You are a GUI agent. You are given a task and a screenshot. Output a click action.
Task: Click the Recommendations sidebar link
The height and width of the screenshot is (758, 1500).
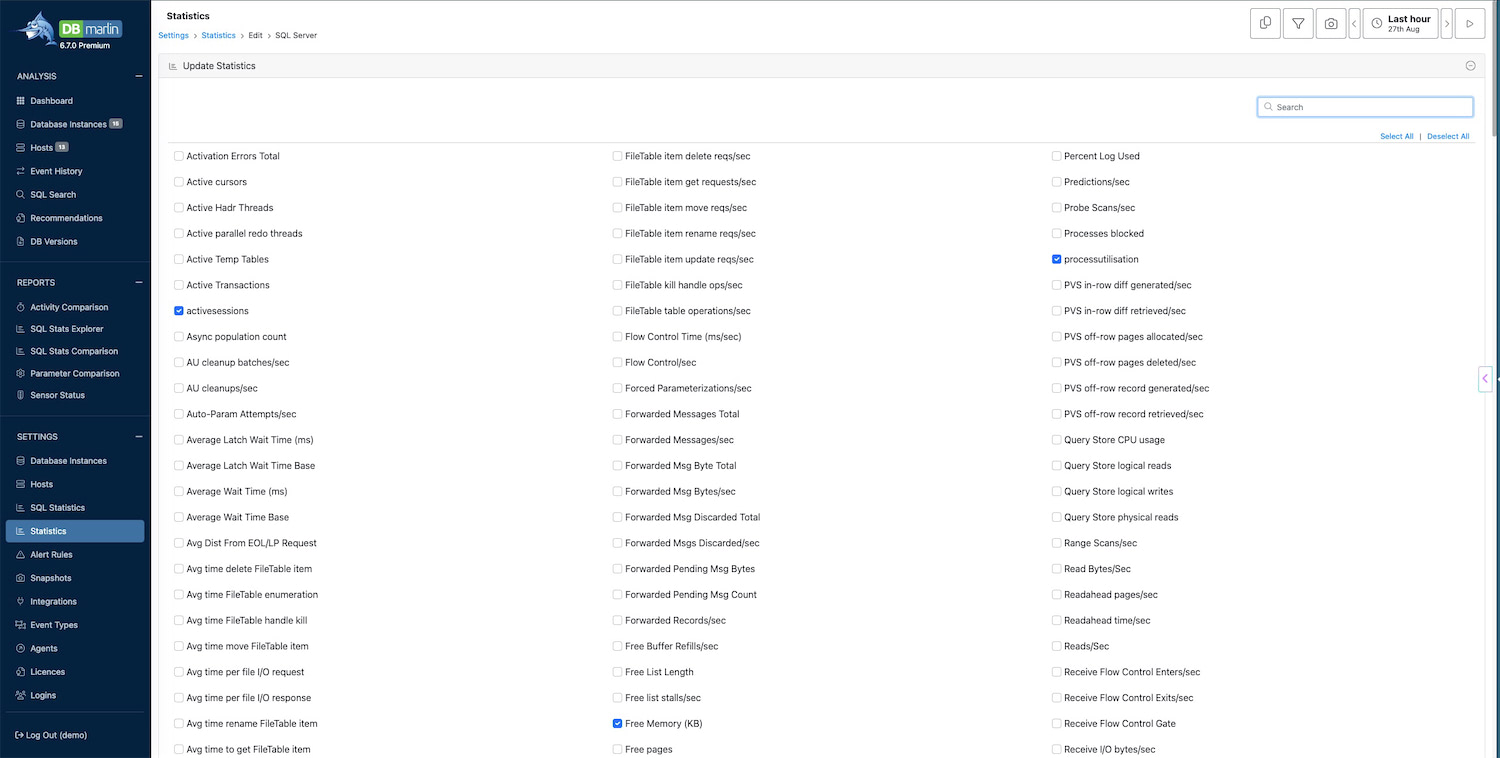(x=66, y=218)
